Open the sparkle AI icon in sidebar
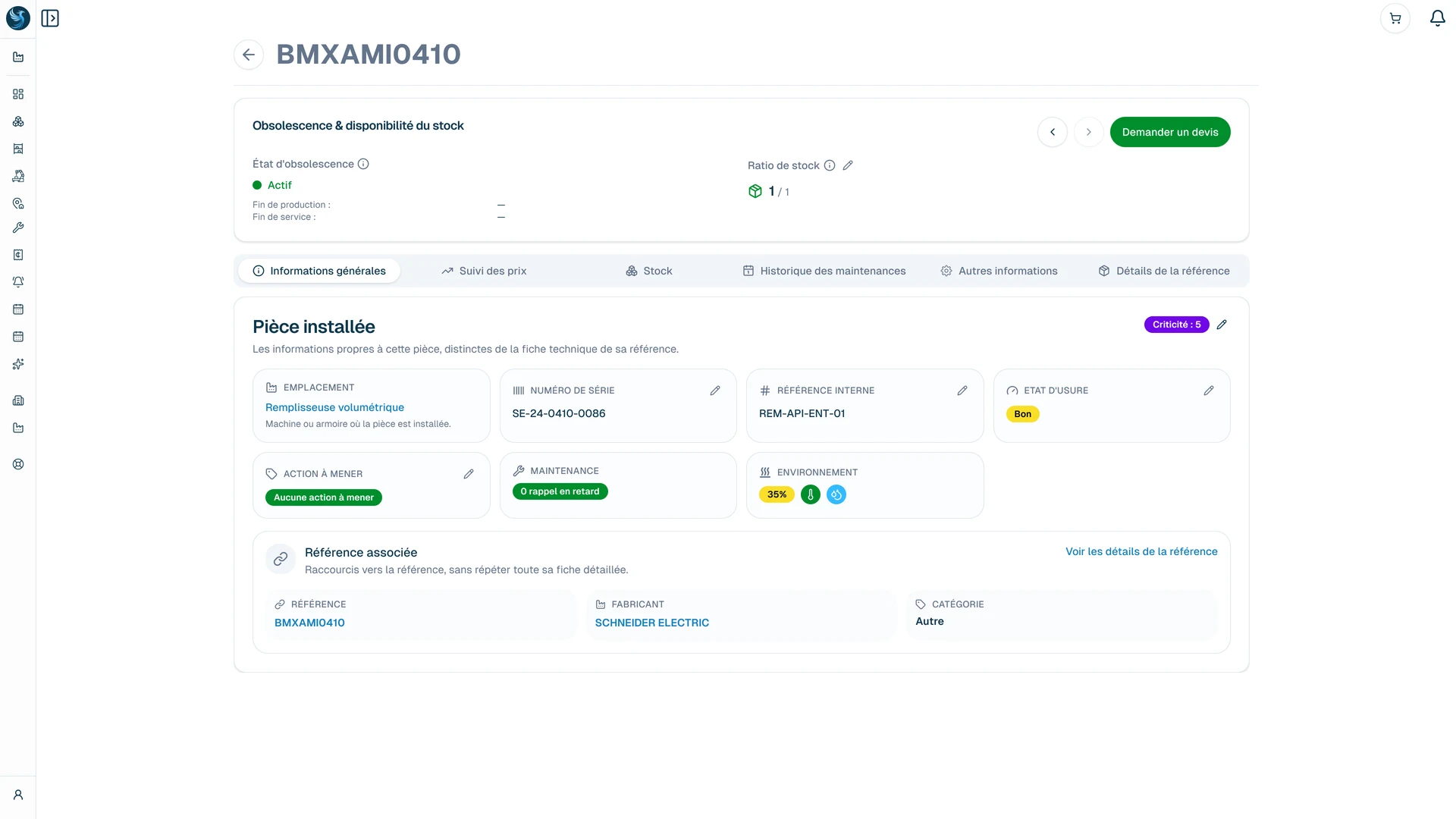The image size is (1456, 819). 18,364
